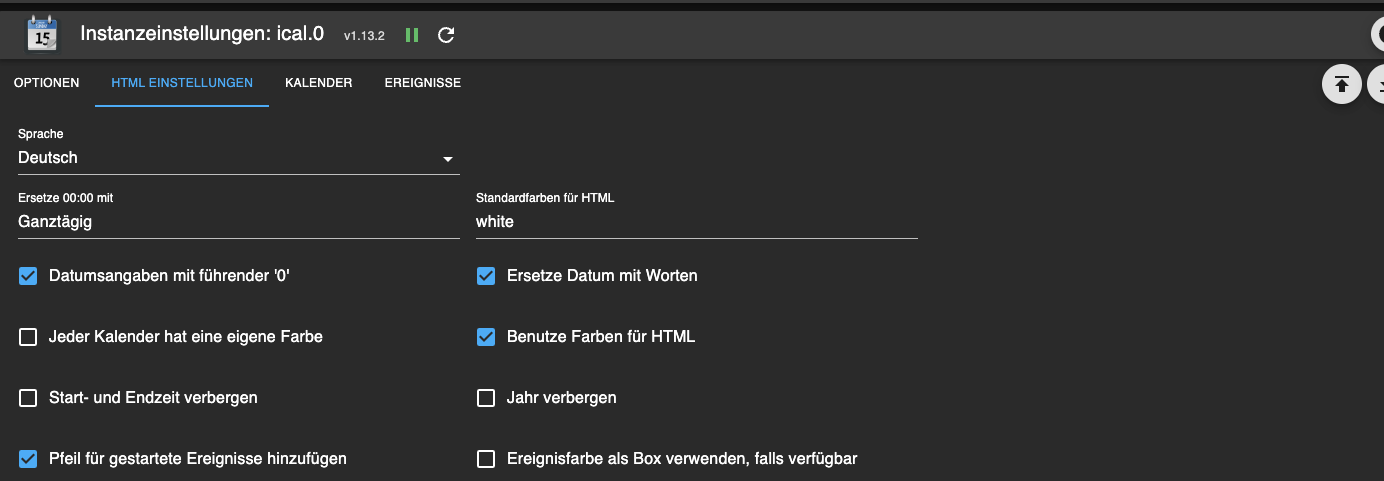Viewport: 1384px width, 481px height.
Task: Toggle Jahr verbergen checkbox
Action: point(486,398)
